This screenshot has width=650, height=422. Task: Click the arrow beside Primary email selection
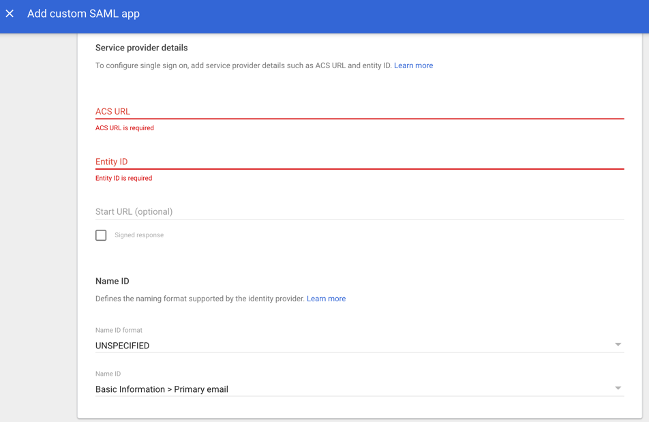click(x=618, y=388)
